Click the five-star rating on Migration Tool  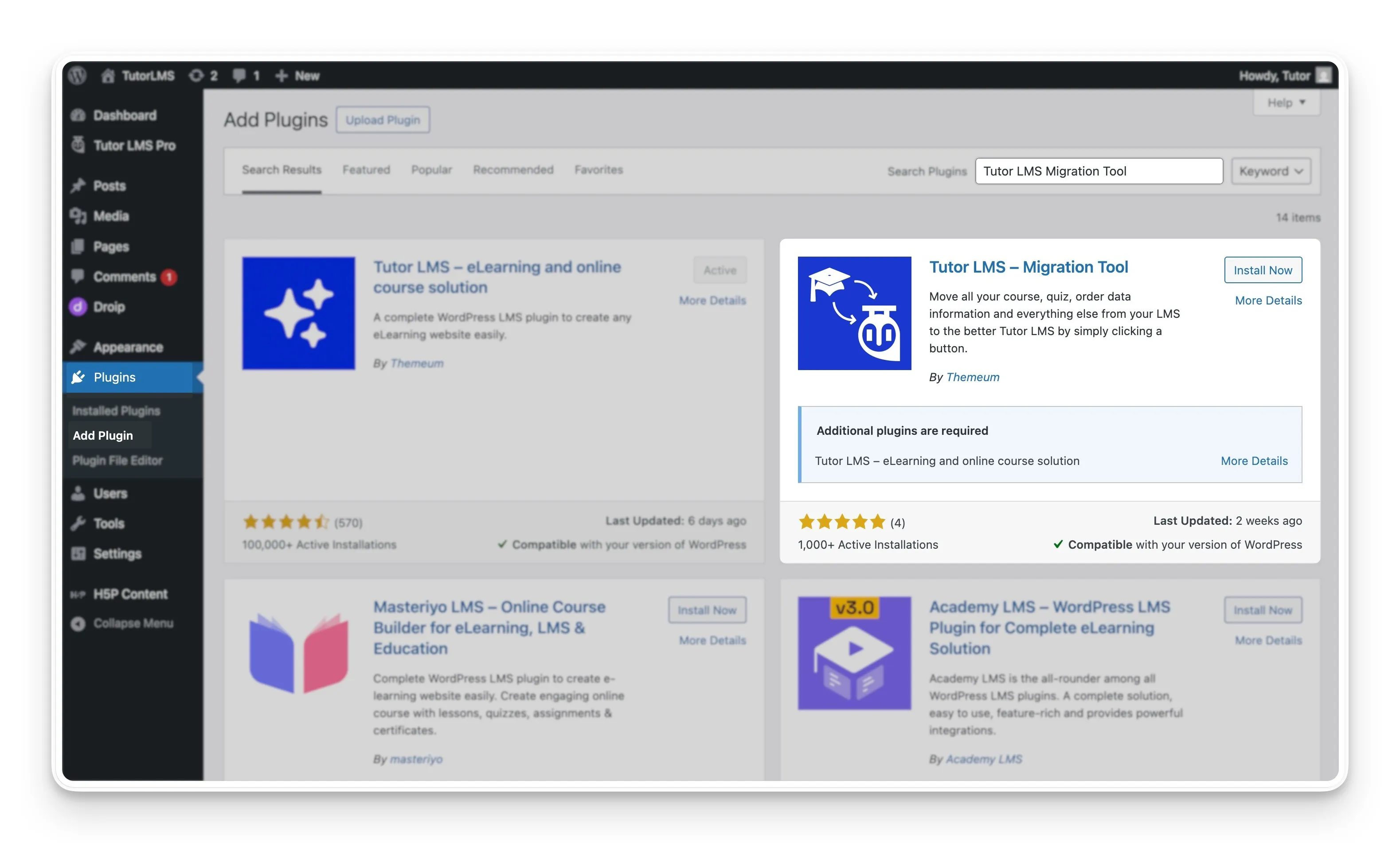tap(841, 522)
